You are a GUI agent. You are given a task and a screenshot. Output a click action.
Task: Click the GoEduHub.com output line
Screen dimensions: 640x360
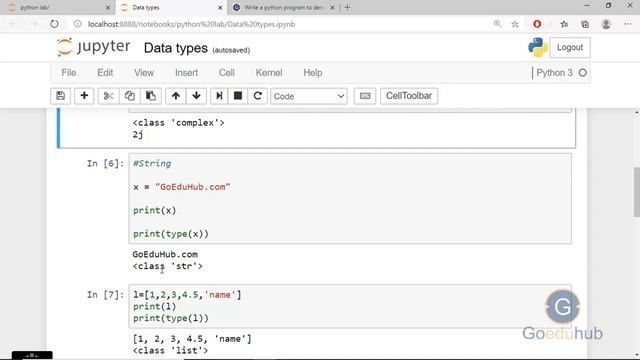click(165, 254)
